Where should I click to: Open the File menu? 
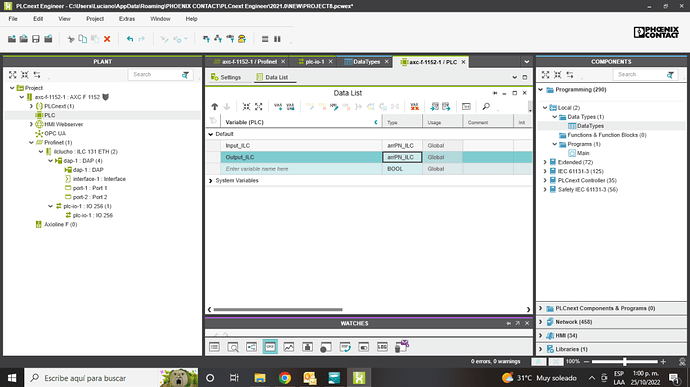point(13,19)
